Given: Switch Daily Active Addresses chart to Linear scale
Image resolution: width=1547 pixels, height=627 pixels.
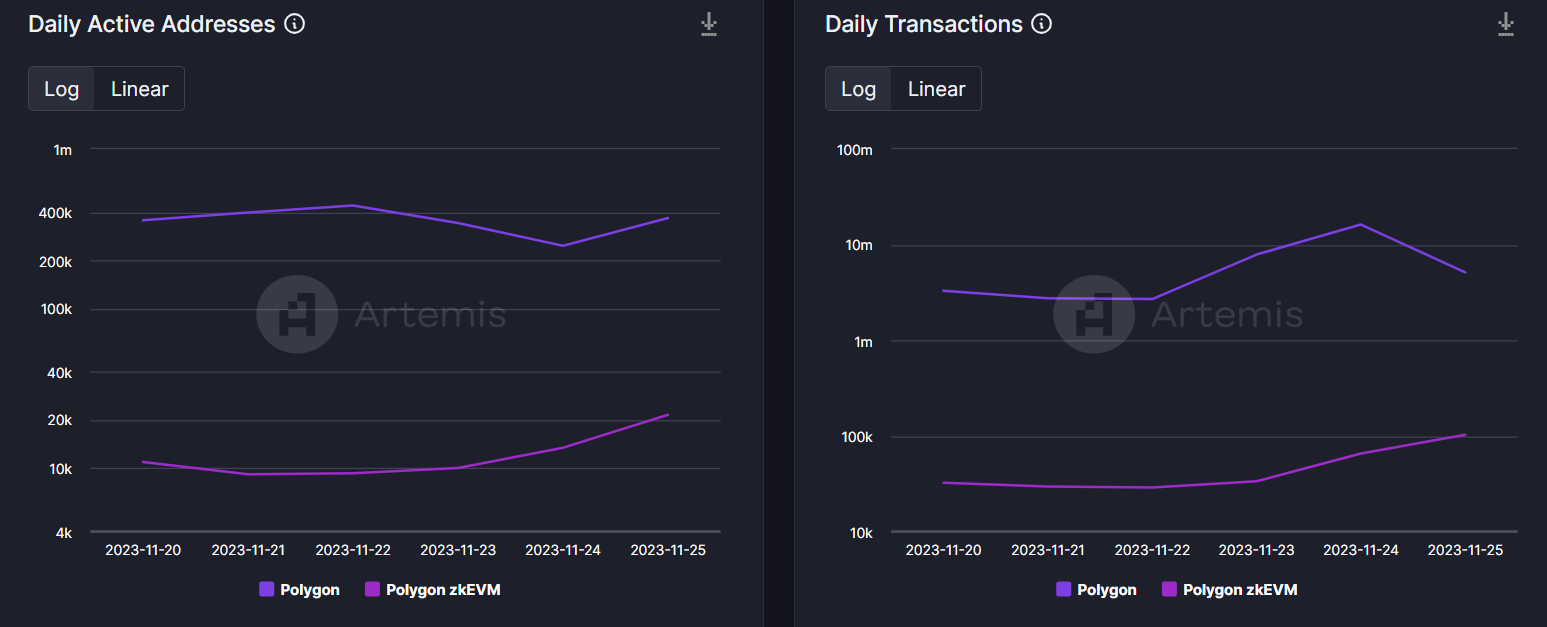Looking at the screenshot, I should tap(140, 89).
